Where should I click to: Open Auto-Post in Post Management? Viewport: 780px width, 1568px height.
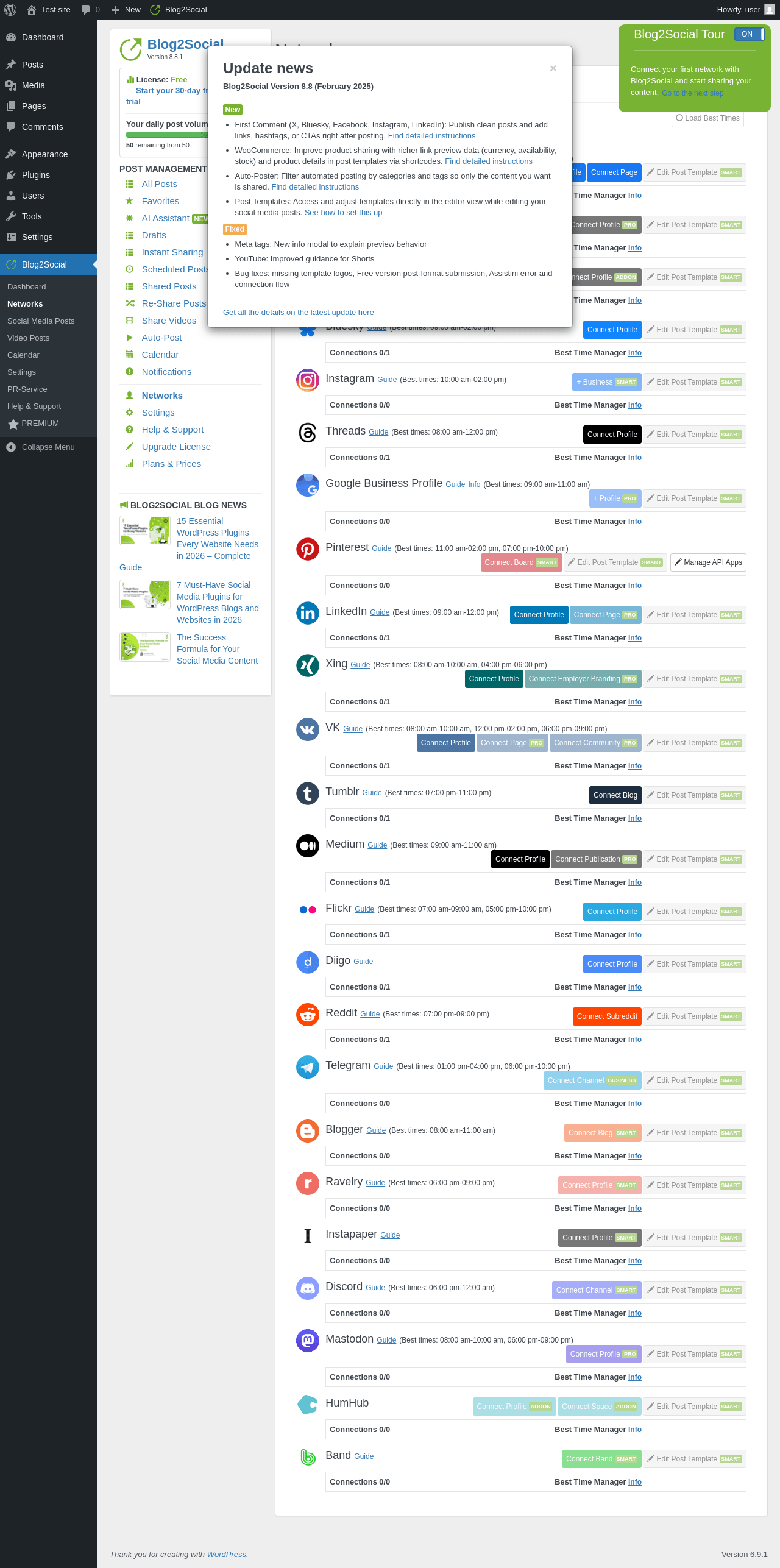tap(161, 338)
